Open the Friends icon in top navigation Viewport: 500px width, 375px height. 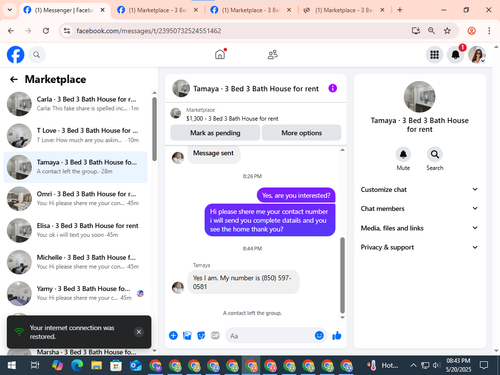pyautogui.click(x=273, y=54)
